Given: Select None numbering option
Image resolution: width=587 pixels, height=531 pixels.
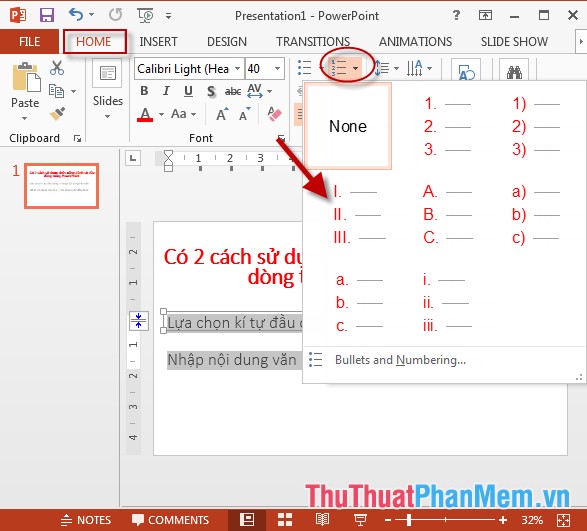Looking at the screenshot, I should 348,126.
